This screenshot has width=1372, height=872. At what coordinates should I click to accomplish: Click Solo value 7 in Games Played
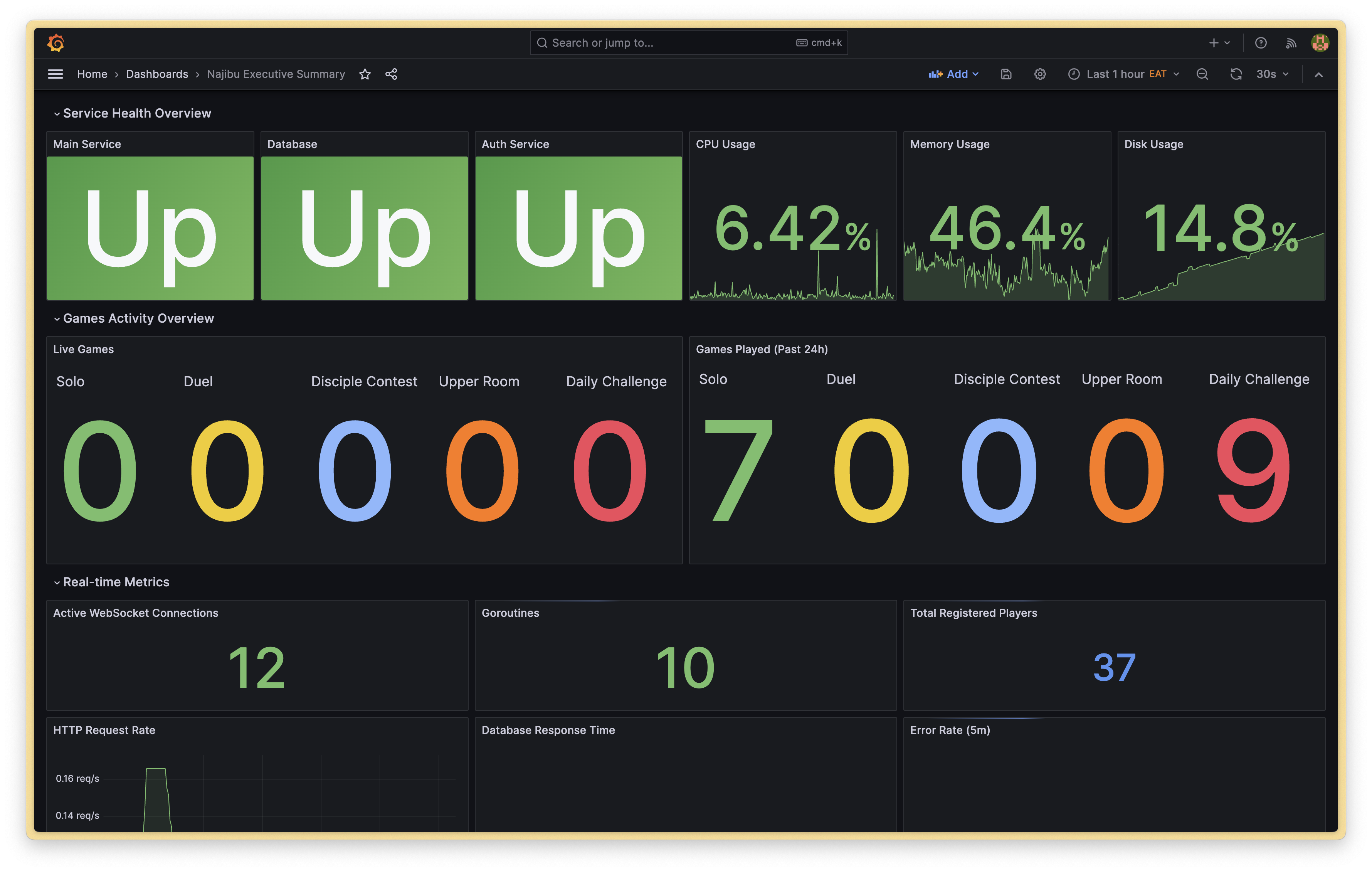coord(739,470)
